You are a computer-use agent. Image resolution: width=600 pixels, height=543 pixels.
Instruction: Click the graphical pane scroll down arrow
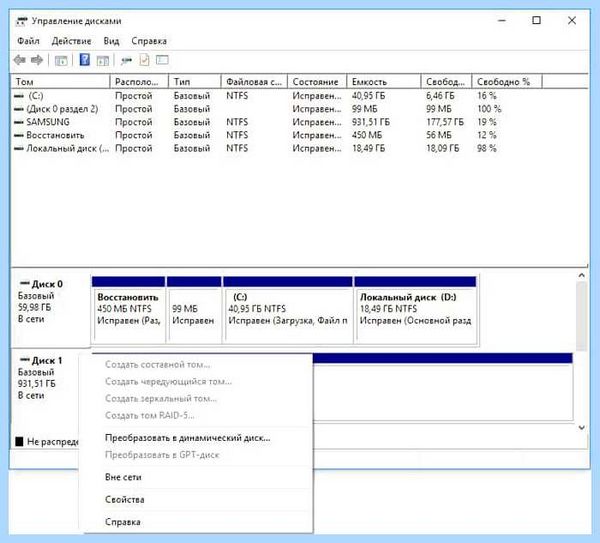[582, 427]
